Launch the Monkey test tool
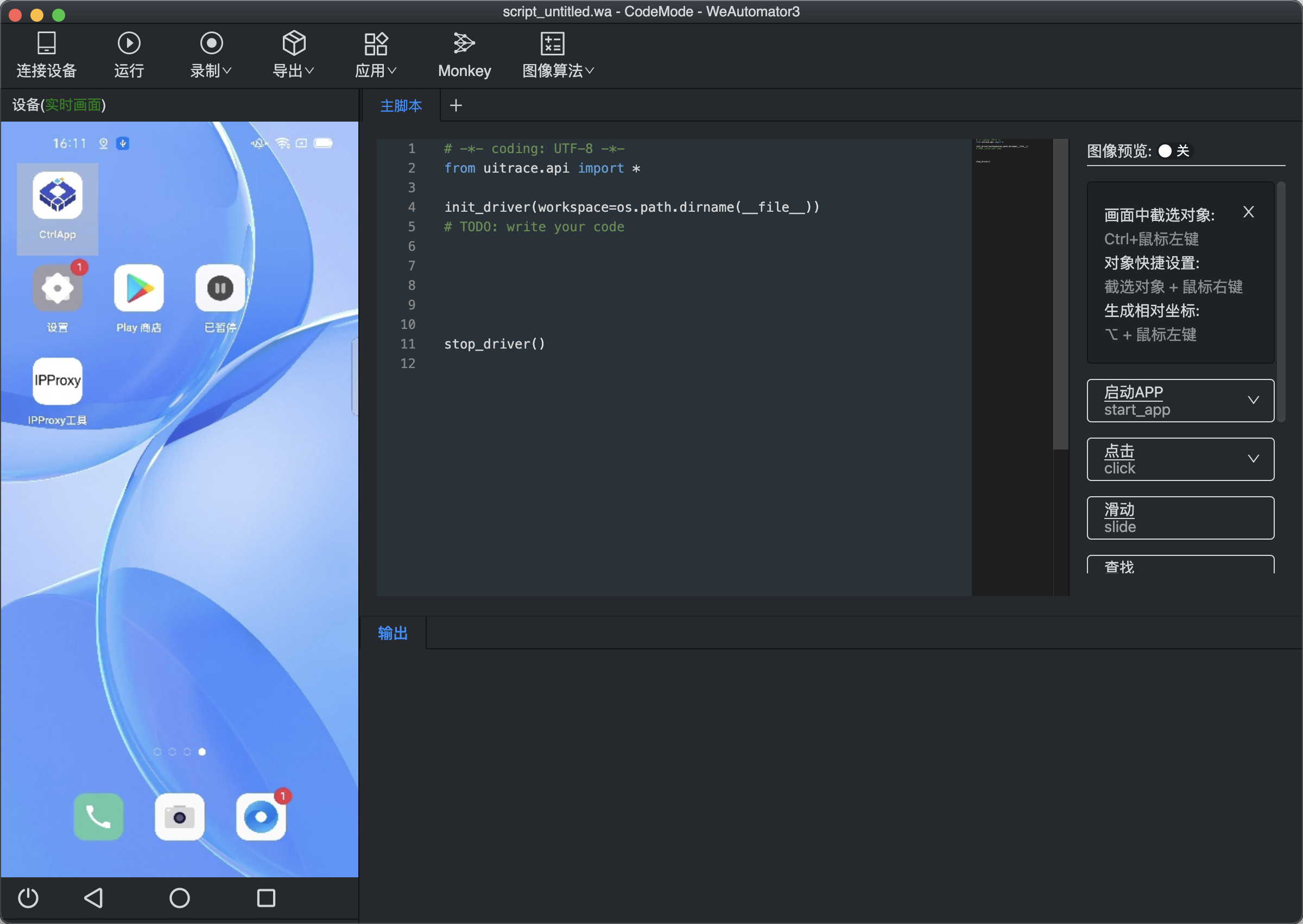Image resolution: width=1303 pixels, height=924 pixels. click(464, 55)
